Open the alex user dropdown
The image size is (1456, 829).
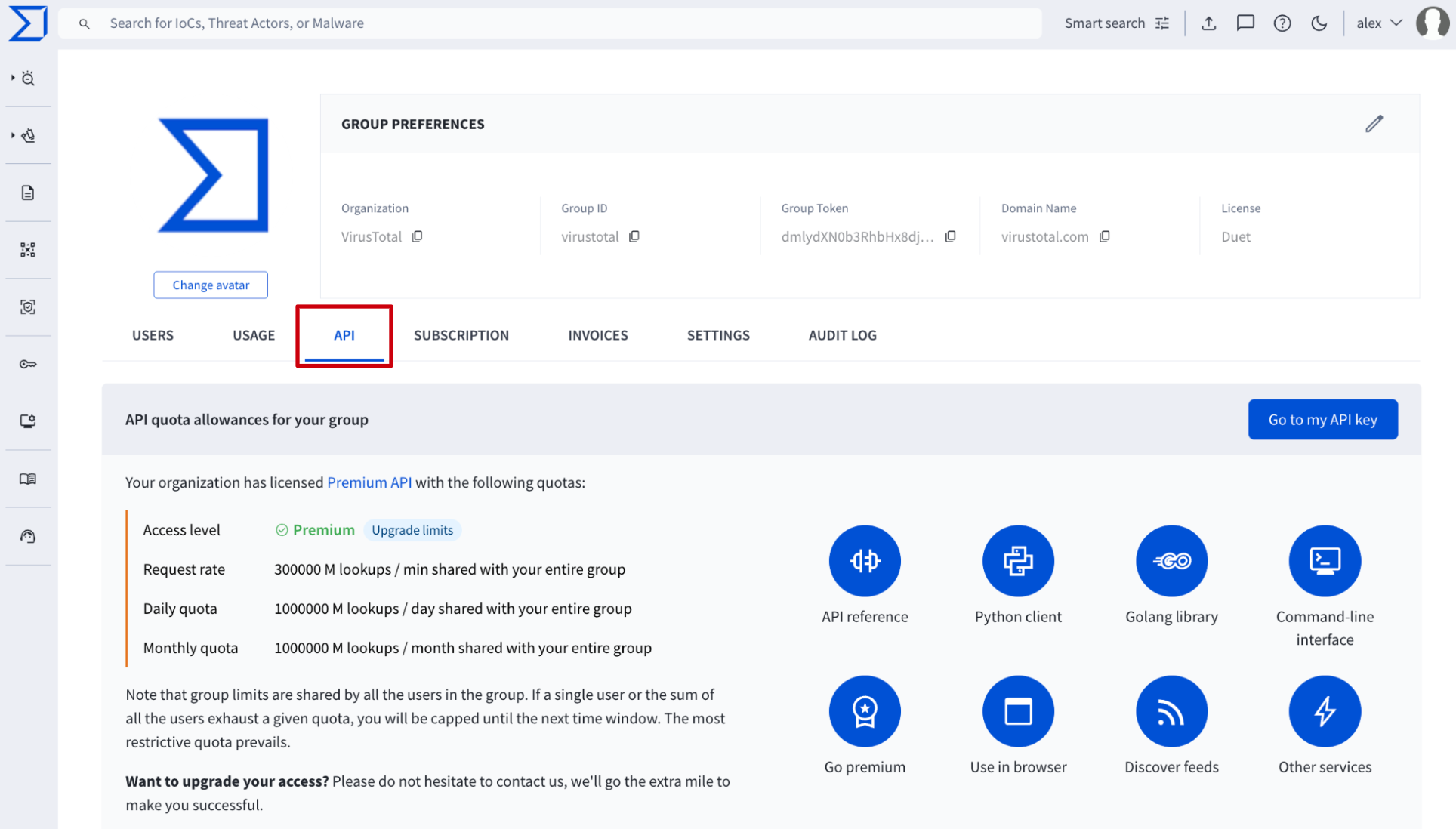[1379, 23]
